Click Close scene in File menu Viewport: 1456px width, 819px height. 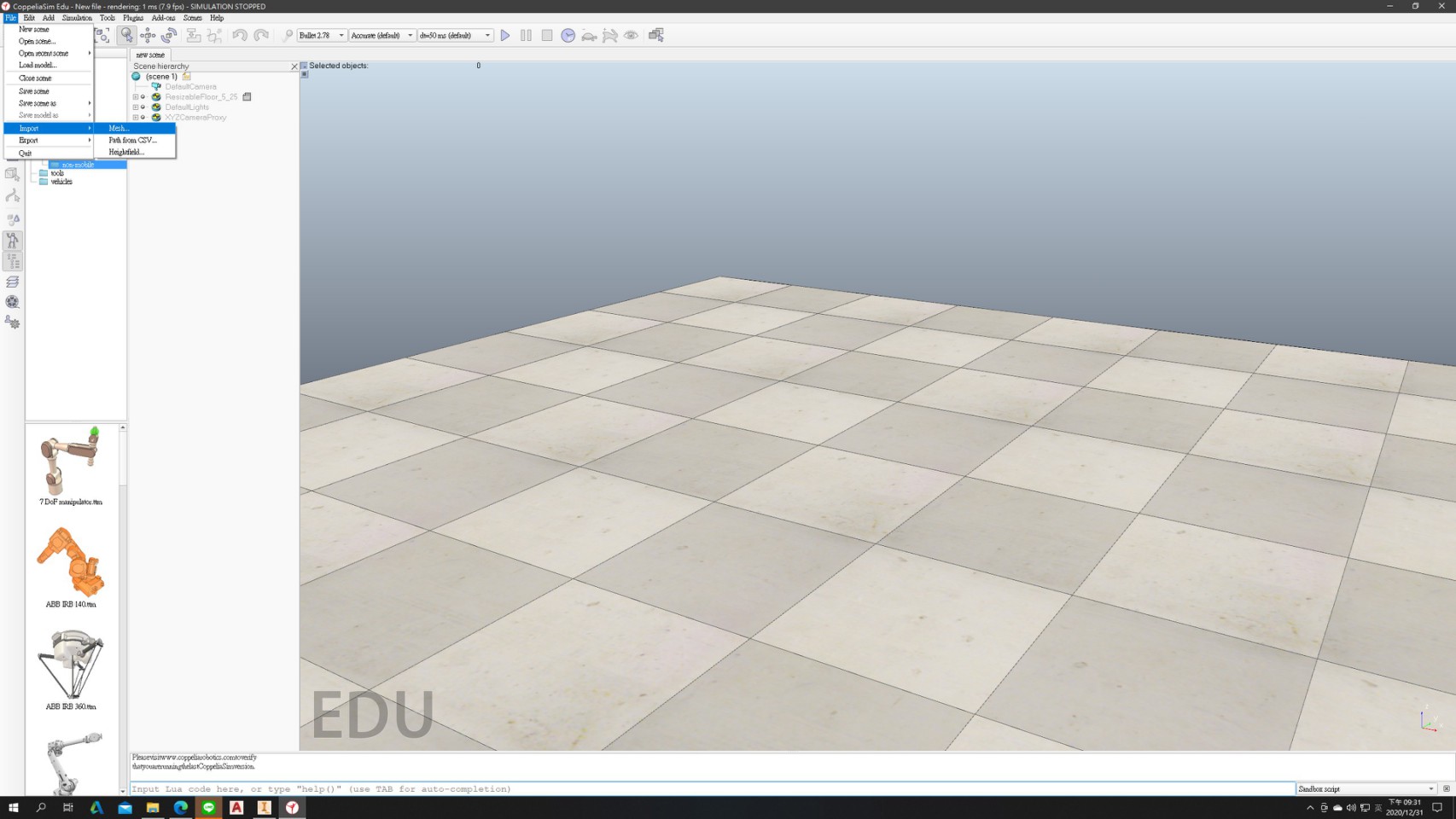[50, 78]
